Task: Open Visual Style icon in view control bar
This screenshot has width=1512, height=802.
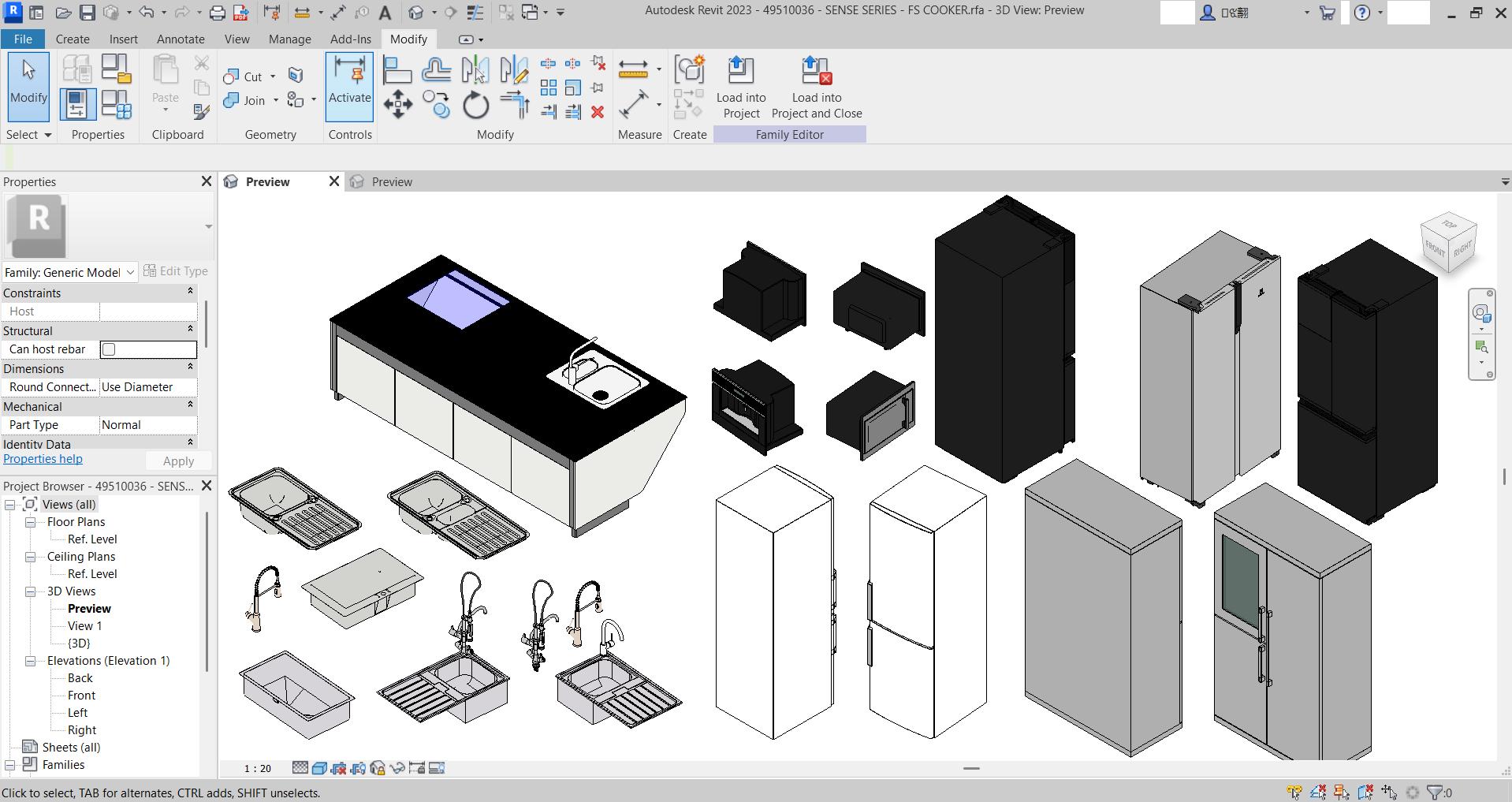Action: click(x=319, y=768)
